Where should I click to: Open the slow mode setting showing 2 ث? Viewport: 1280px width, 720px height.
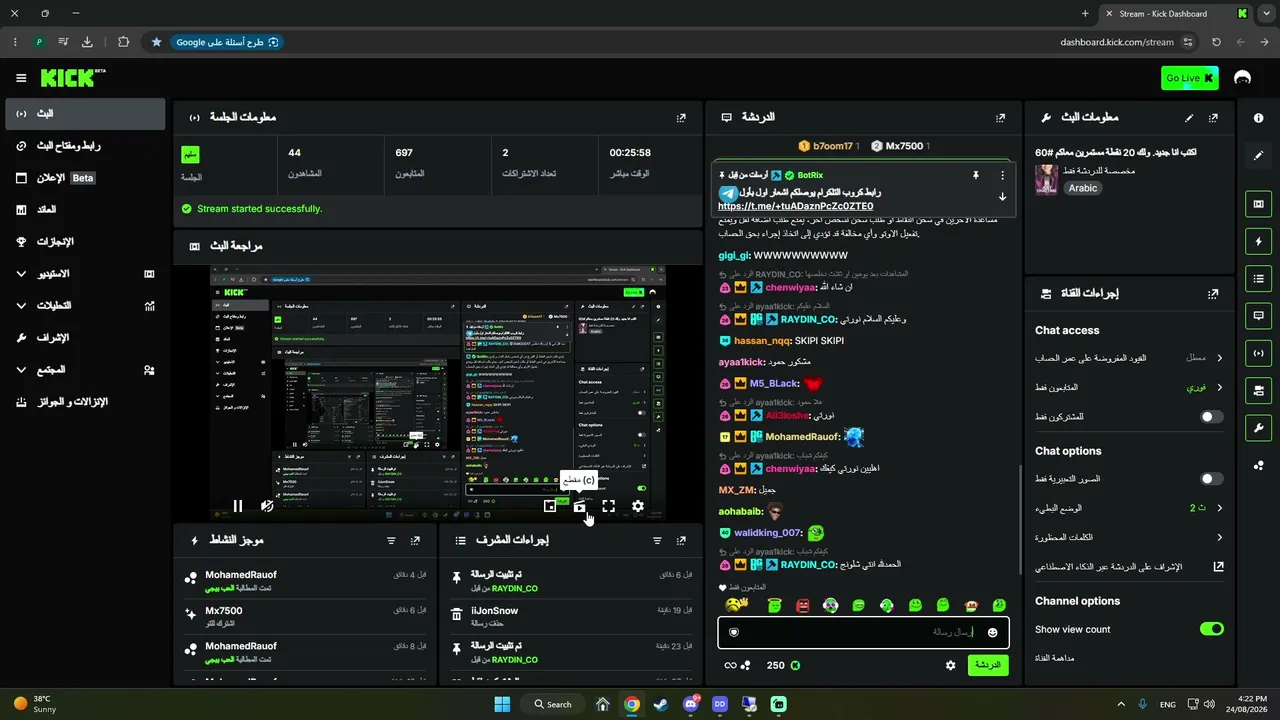[1130, 508]
